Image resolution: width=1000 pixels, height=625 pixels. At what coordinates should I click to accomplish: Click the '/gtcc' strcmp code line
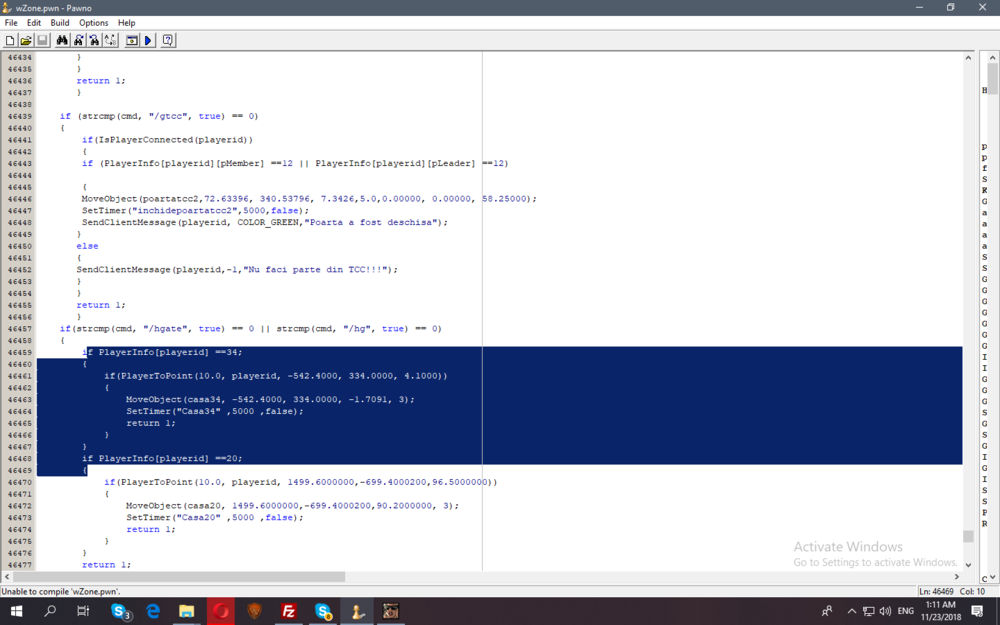159,116
